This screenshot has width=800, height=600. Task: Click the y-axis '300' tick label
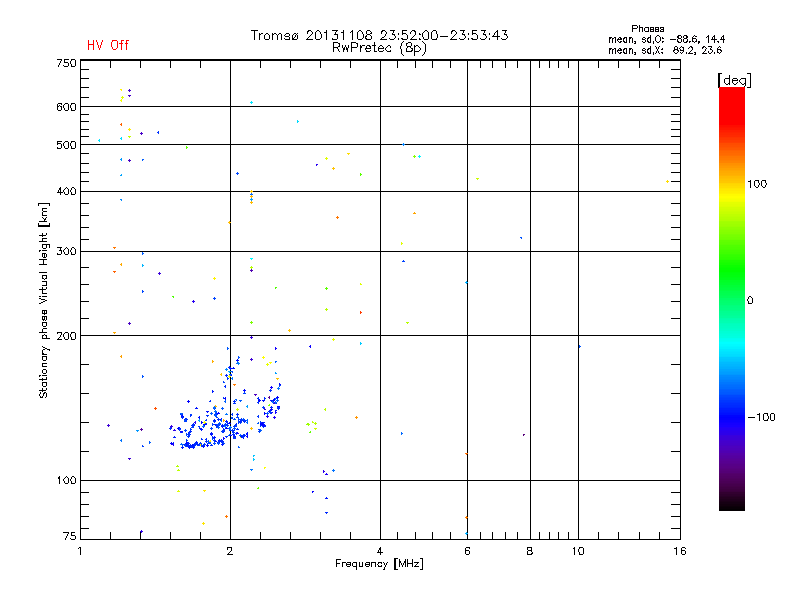66,252
